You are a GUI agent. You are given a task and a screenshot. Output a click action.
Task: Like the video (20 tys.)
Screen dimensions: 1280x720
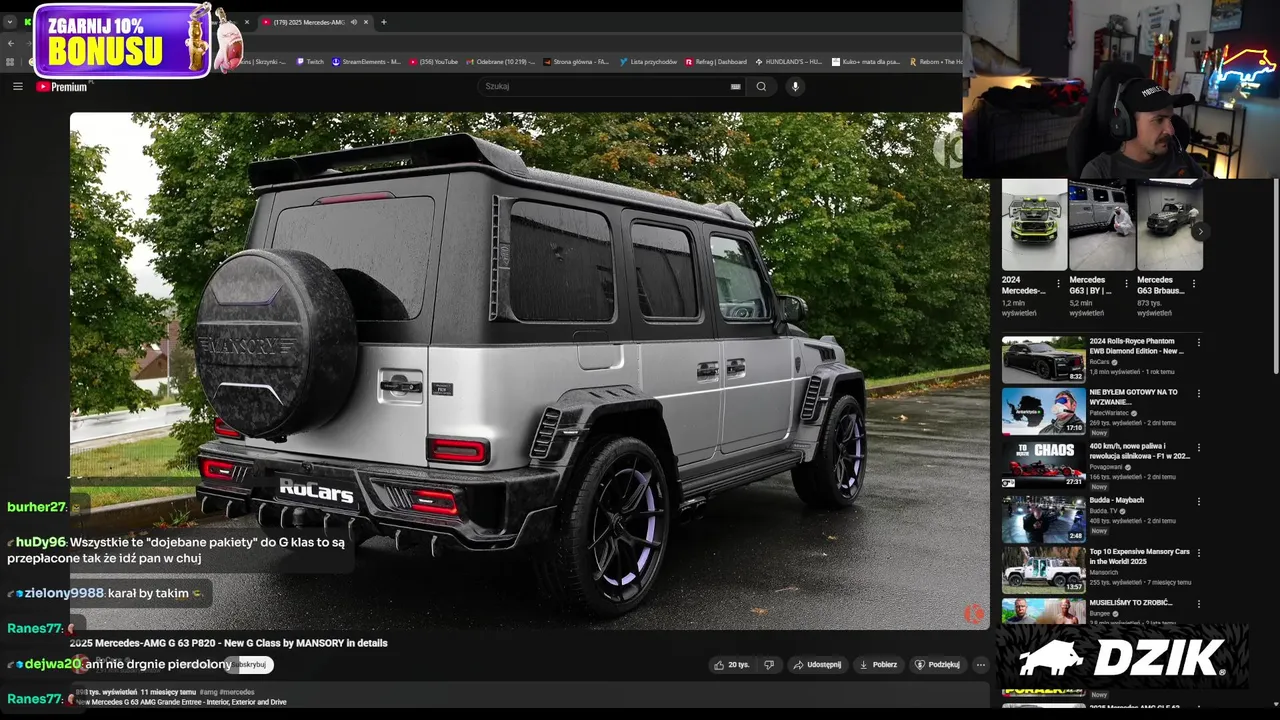tap(731, 664)
